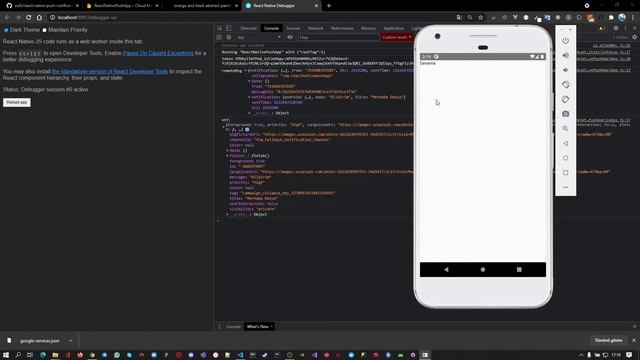
Task: Tap Android recents button on phone screen
Action: (x=519, y=269)
